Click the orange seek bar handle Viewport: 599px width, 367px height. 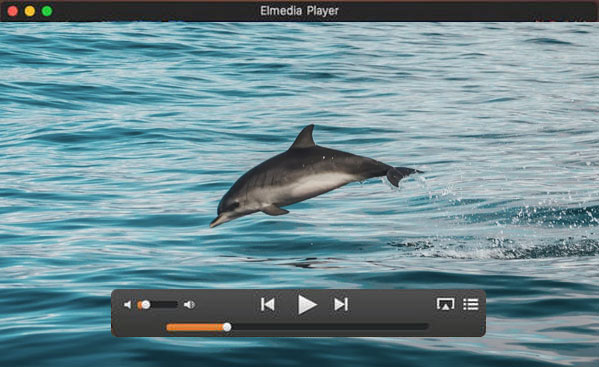(x=227, y=327)
